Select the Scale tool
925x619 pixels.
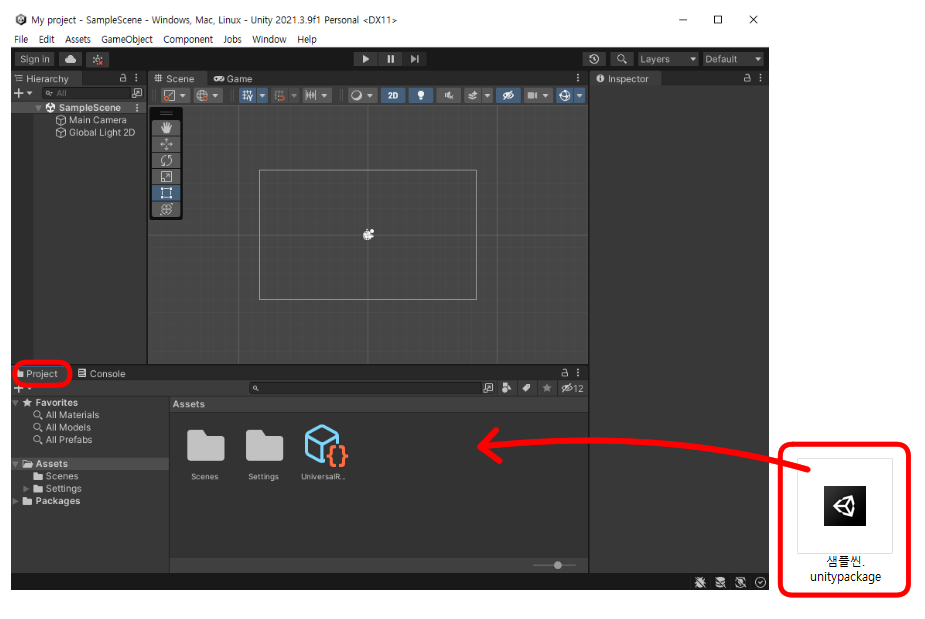point(166,176)
